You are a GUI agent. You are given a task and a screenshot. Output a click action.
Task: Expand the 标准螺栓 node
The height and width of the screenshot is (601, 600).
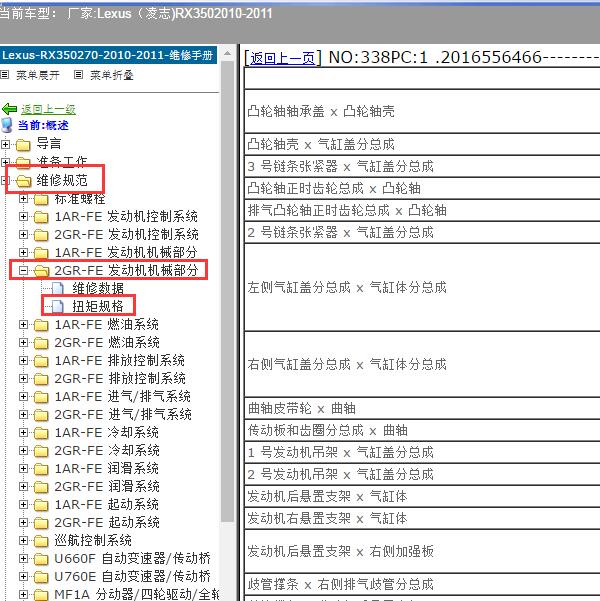click(23, 199)
